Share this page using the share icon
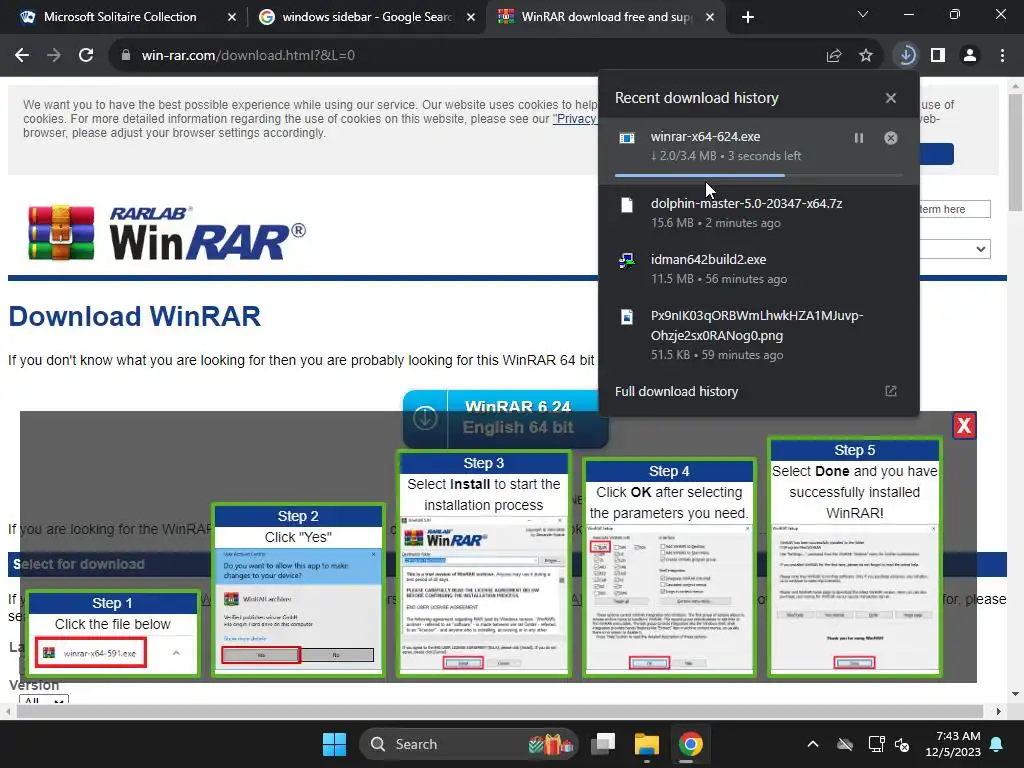Viewport: 1024px width, 768px height. 834,56
